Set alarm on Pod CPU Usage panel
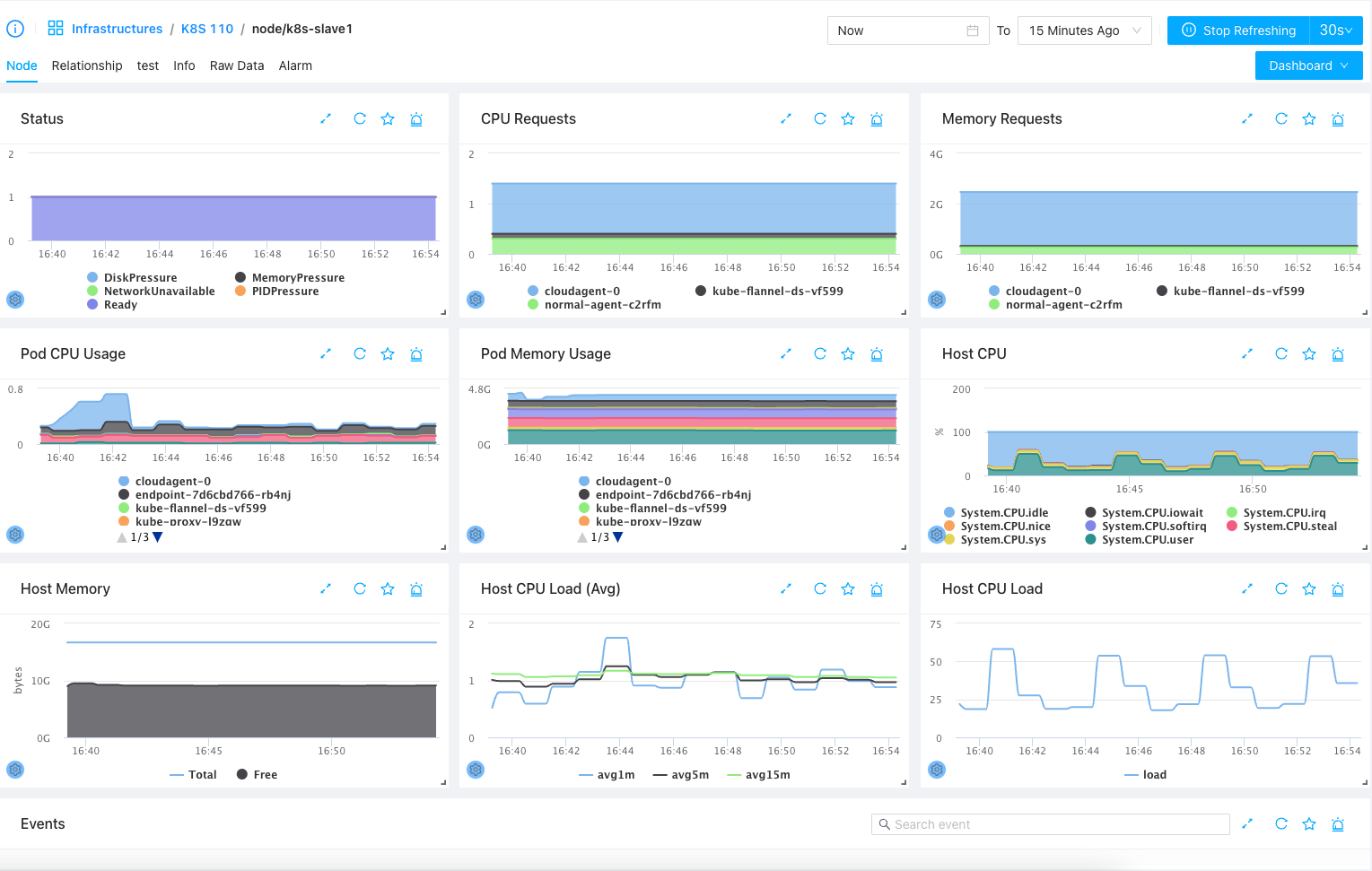 (x=416, y=354)
